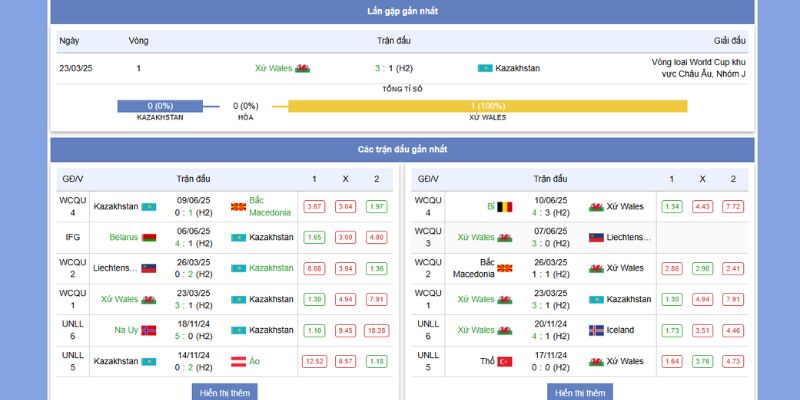Click the Iceland flag icon
Viewport: 800px width, 400px height.
click(596, 330)
